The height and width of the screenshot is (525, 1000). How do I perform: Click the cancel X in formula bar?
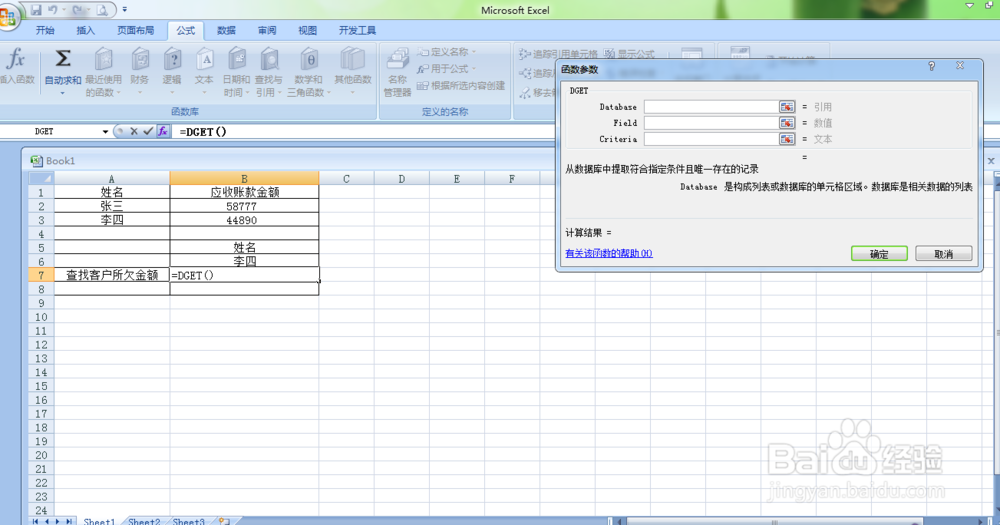134,131
